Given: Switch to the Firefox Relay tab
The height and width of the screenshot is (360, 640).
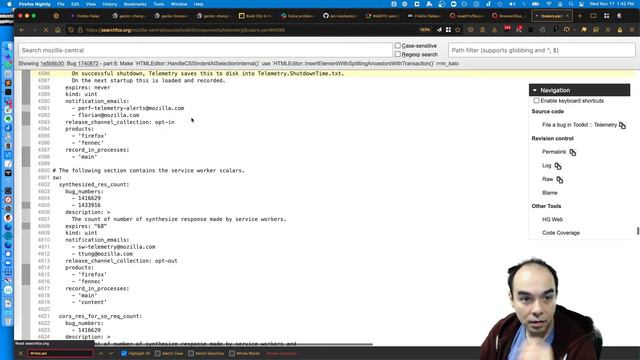Looking at the screenshot, I should [87, 16].
